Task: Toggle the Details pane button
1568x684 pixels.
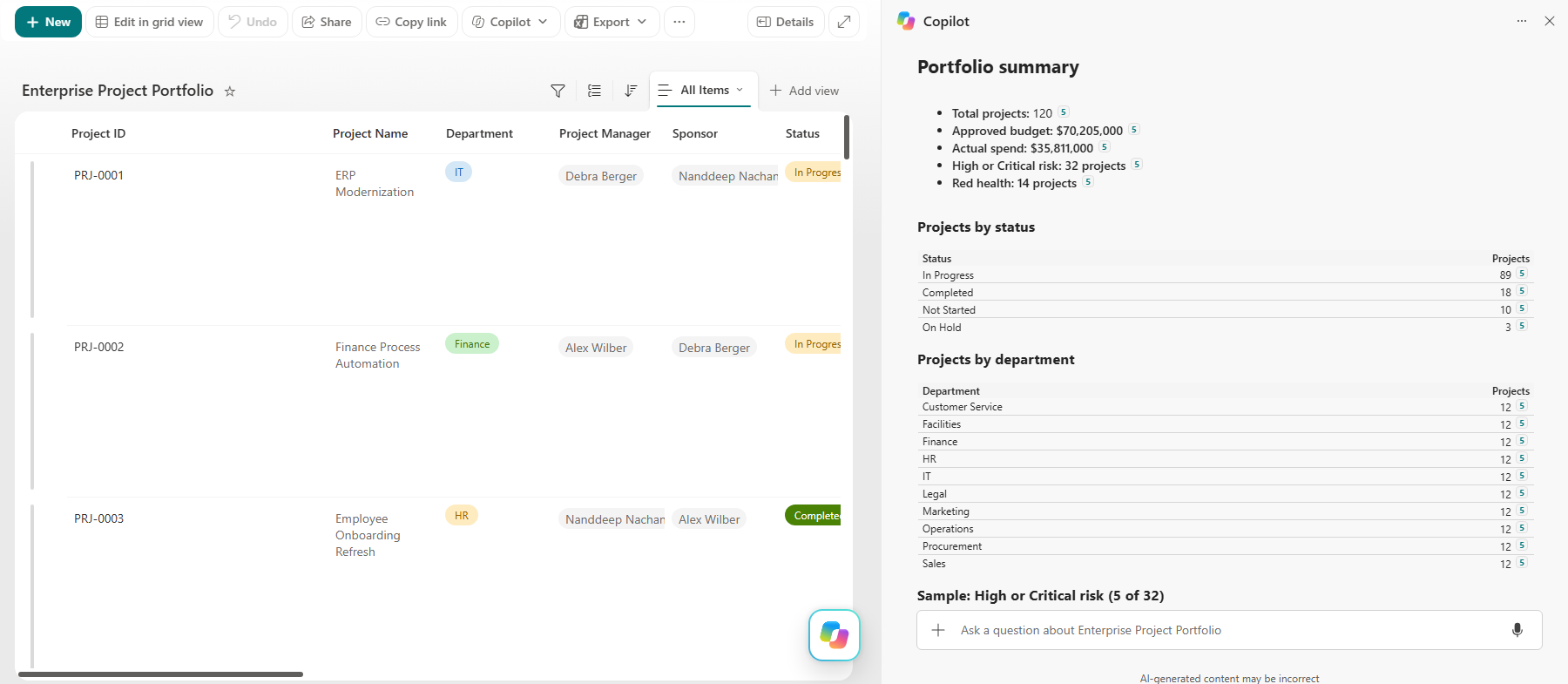Action: pyautogui.click(x=786, y=22)
